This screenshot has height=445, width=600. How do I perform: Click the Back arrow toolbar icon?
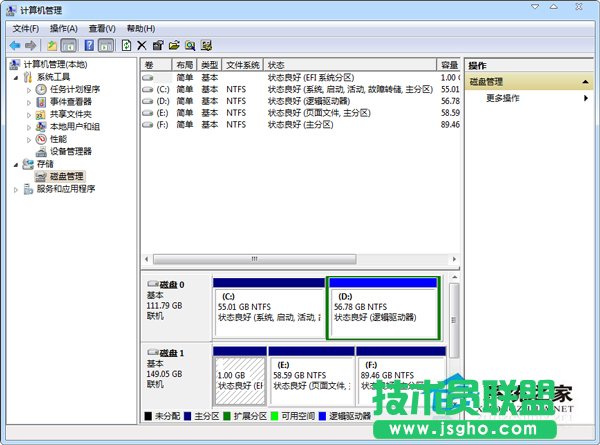coord(15,46)
